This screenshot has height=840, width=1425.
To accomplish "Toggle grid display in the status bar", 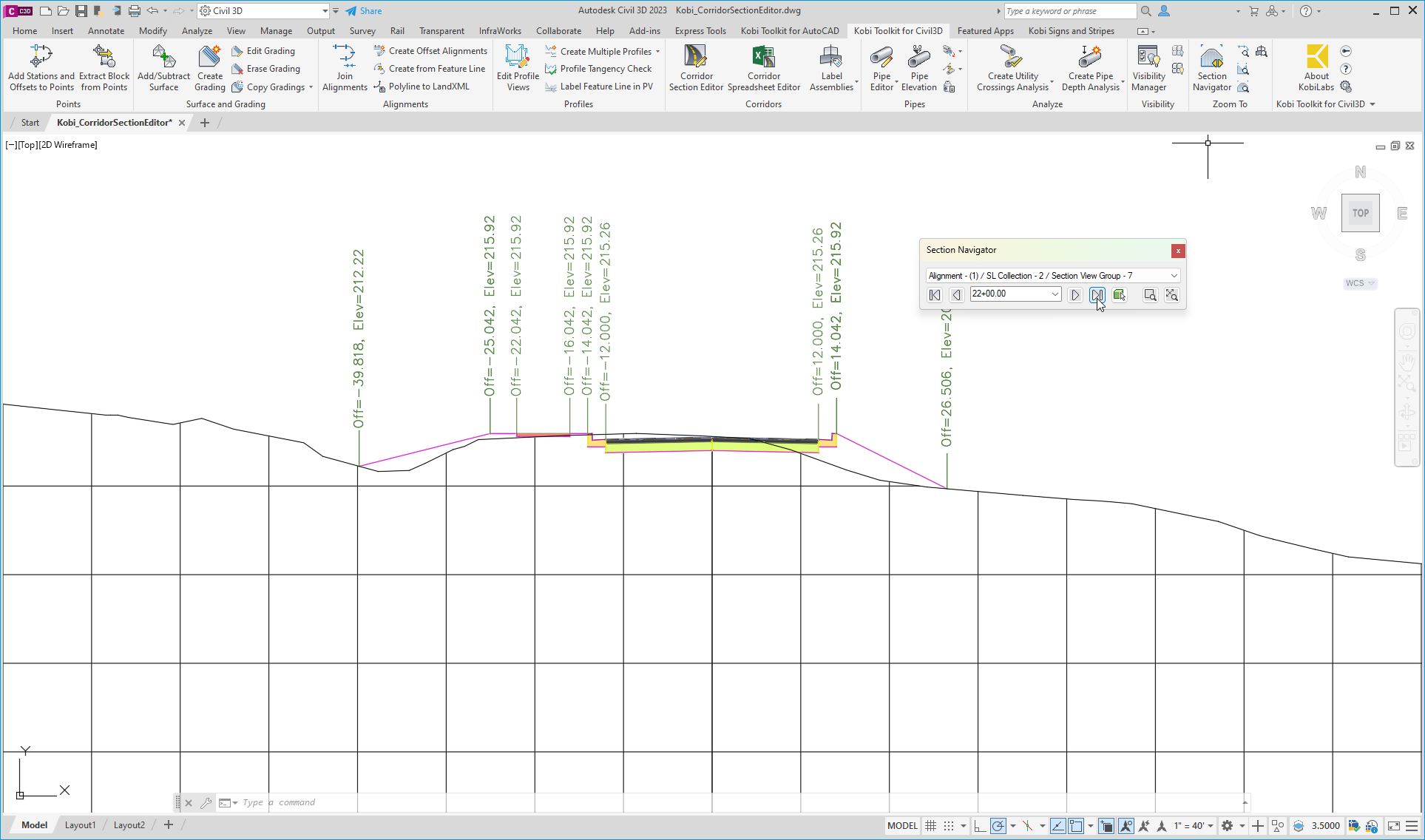I will (x=931, y=826).
